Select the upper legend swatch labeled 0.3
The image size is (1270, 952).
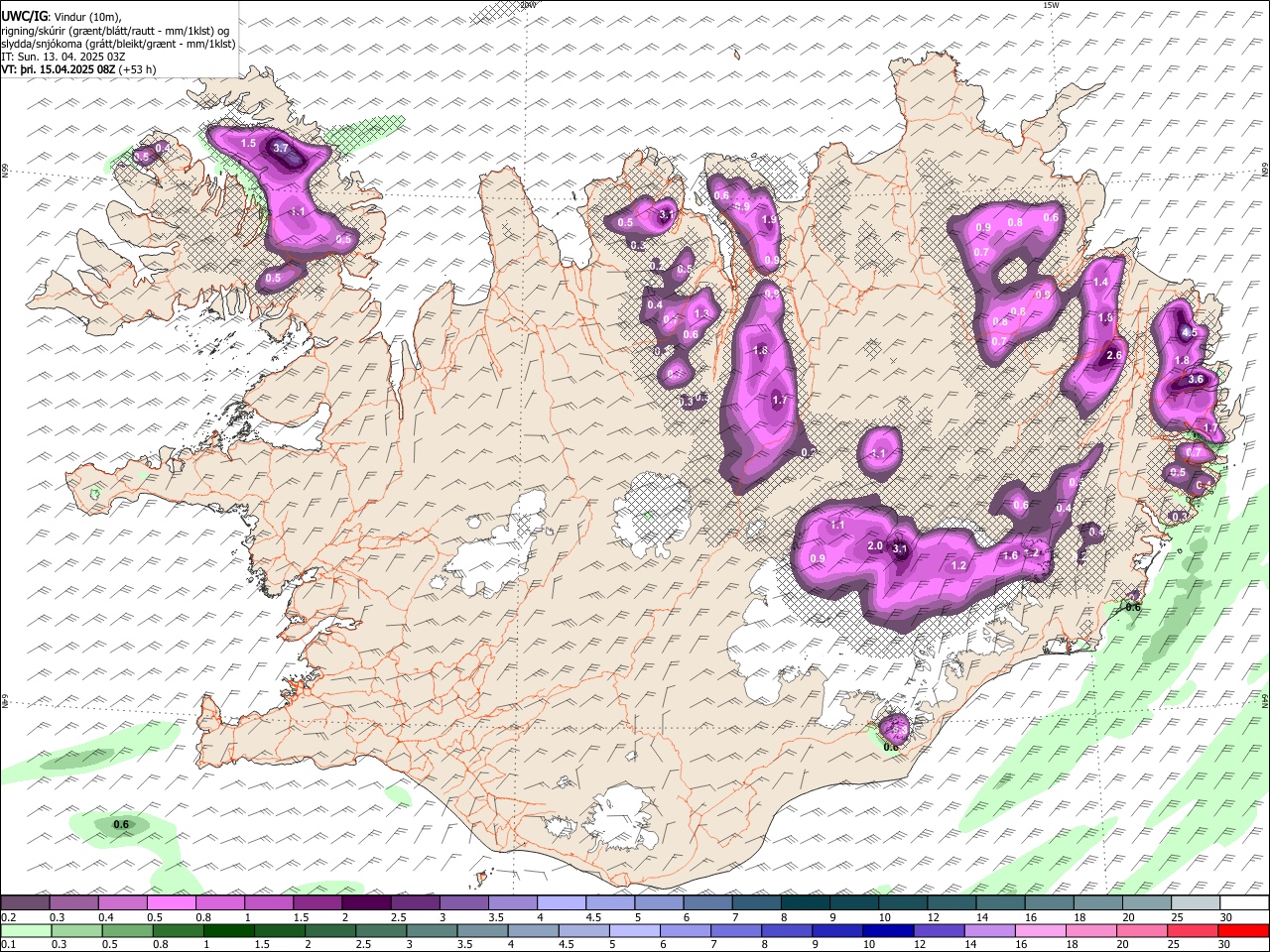73,902
